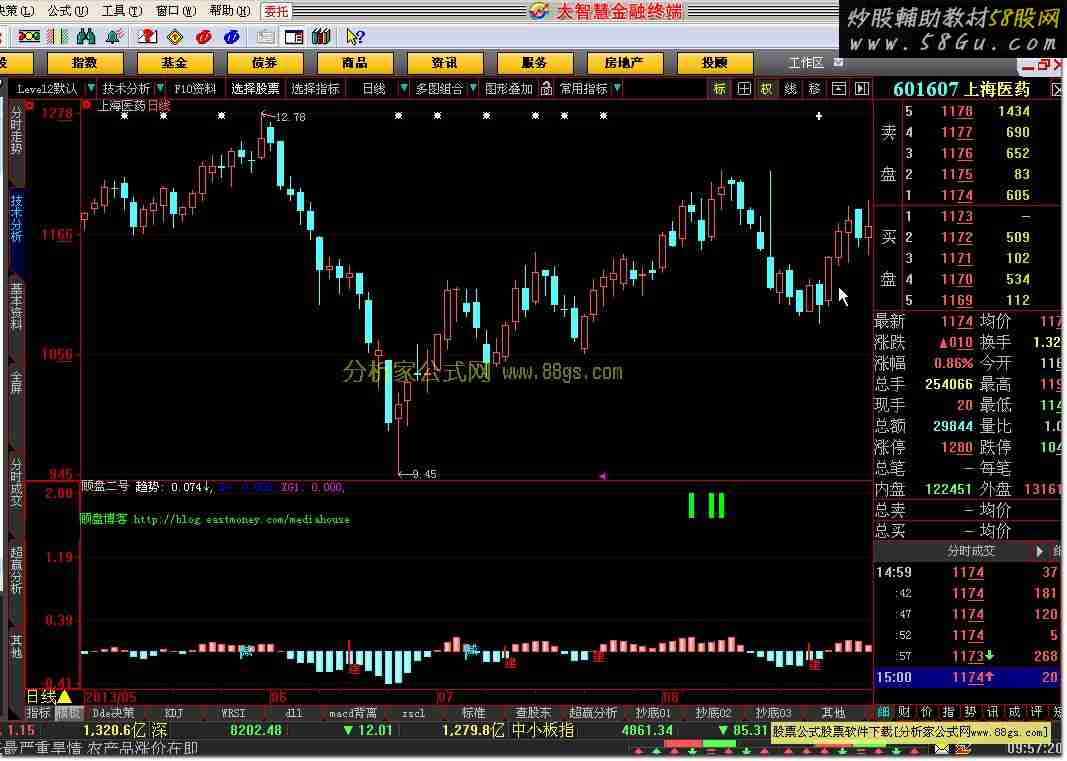Click the 移 move icon
Image resolution: width=1067 pixels, height=761 pixels.
(x=814, y=88)
